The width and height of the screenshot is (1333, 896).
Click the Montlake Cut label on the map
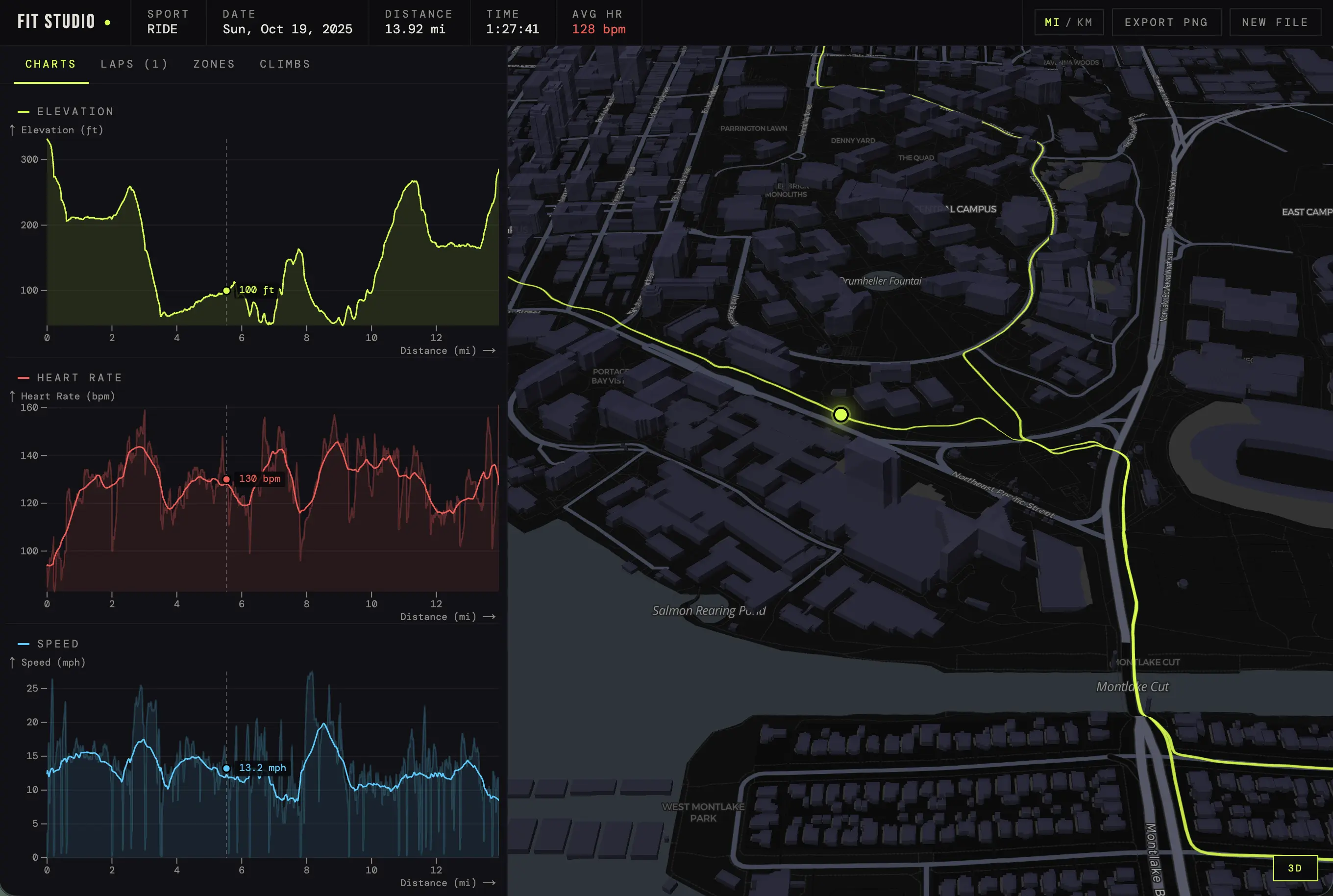1133,686
